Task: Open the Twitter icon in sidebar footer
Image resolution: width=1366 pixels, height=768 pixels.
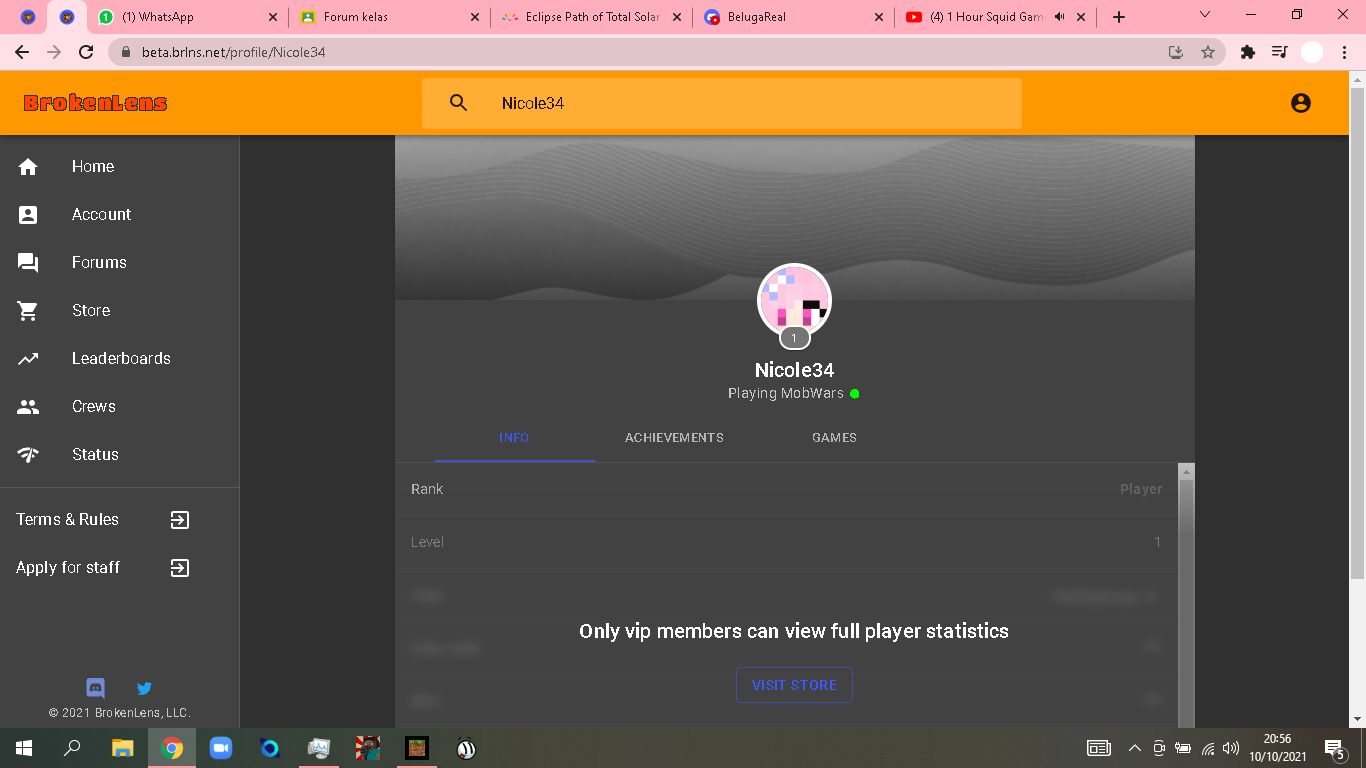Action: coord(144,688)
